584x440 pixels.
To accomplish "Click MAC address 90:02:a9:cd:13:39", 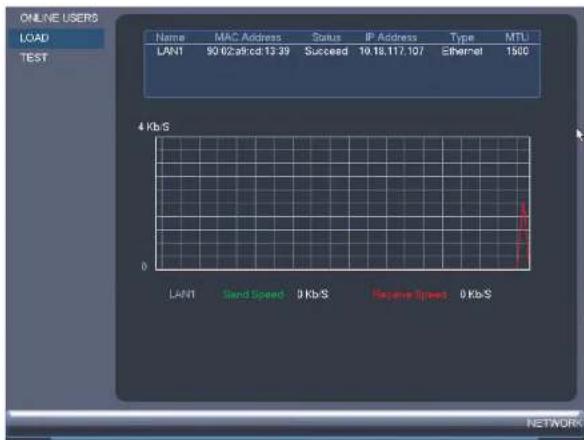I will point(248,51).
